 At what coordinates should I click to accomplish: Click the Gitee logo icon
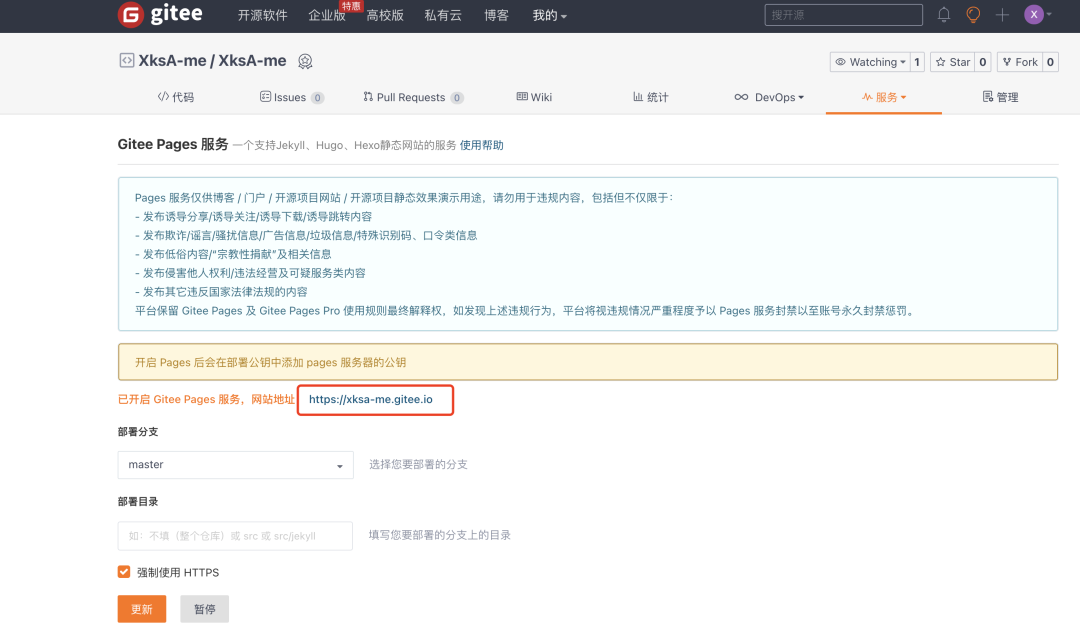coord(130,15)
